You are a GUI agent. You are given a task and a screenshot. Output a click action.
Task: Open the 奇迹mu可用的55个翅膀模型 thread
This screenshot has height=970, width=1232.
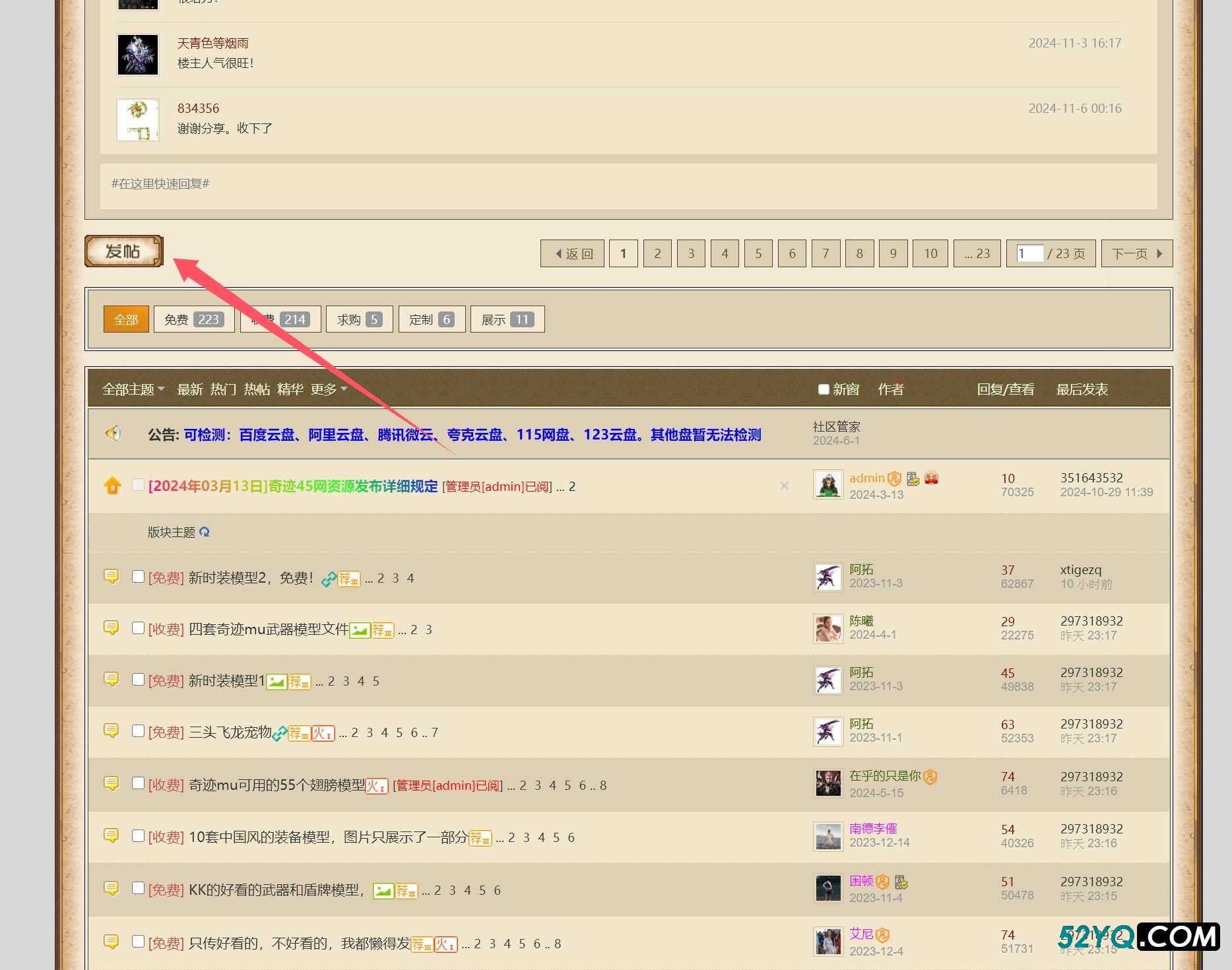(x=276, y=785)
